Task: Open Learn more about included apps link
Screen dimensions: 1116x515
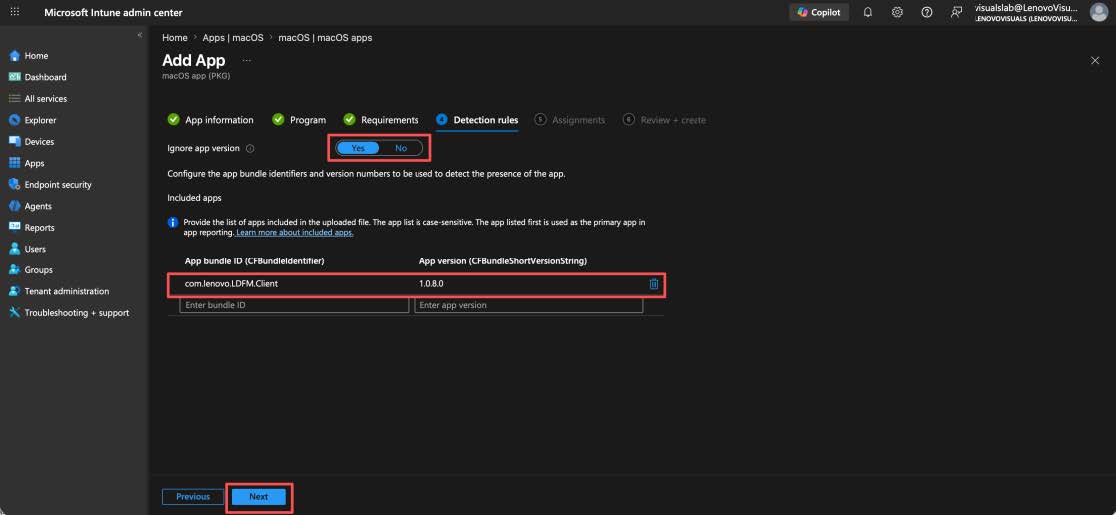Action: click(295, 233)
